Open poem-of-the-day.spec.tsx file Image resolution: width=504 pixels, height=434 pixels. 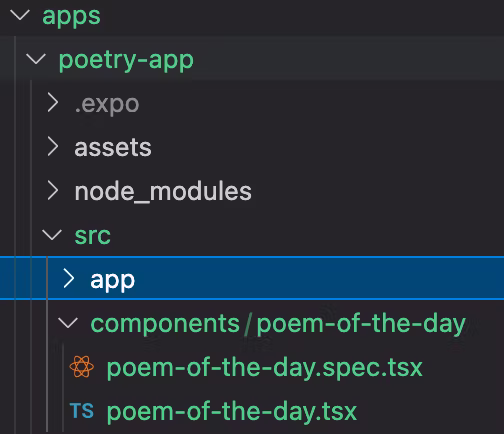tap(264, 368)
